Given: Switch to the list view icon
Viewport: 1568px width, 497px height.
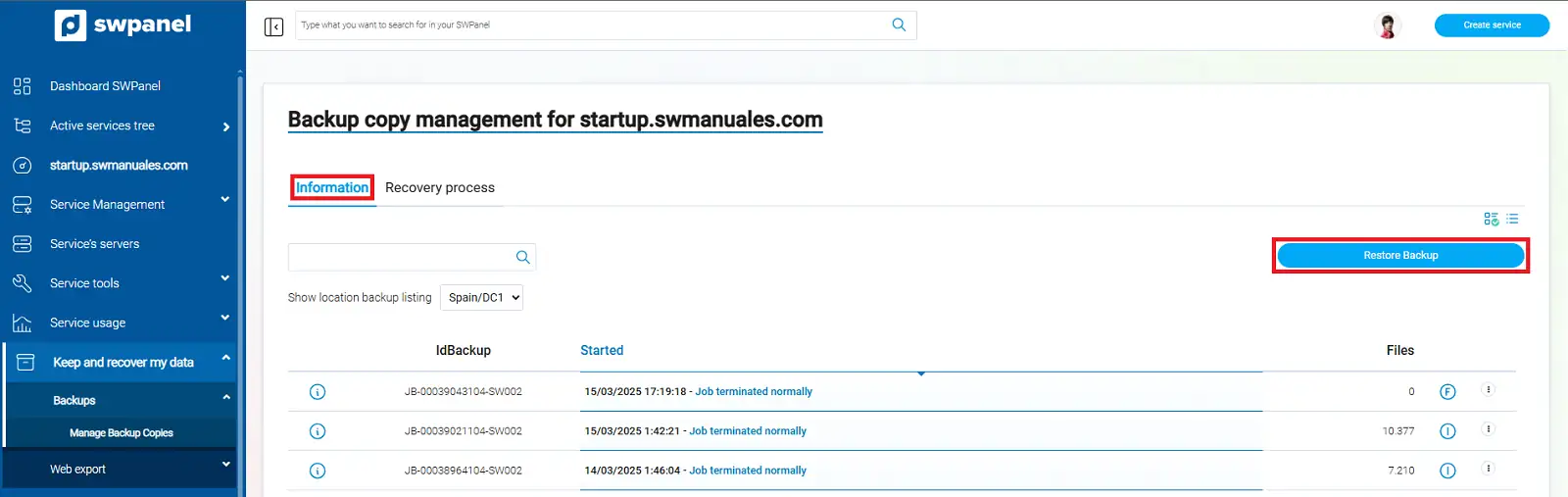Looking at the screenshot, I should tap(1512, 220).
